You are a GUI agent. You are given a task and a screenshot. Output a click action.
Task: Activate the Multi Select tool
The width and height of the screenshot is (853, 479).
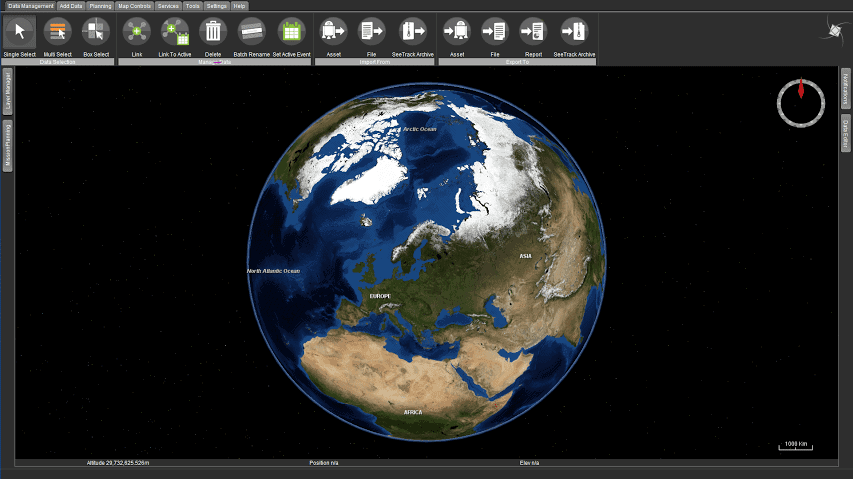point(58,32)
